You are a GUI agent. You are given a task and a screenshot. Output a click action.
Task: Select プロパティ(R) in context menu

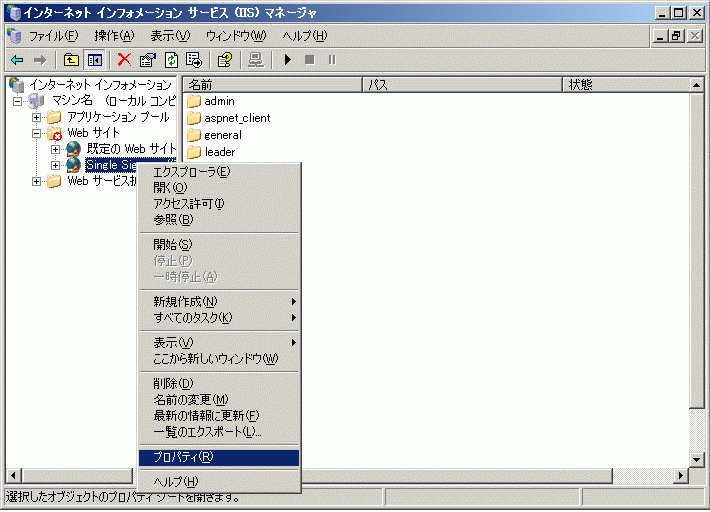point(219,457)
